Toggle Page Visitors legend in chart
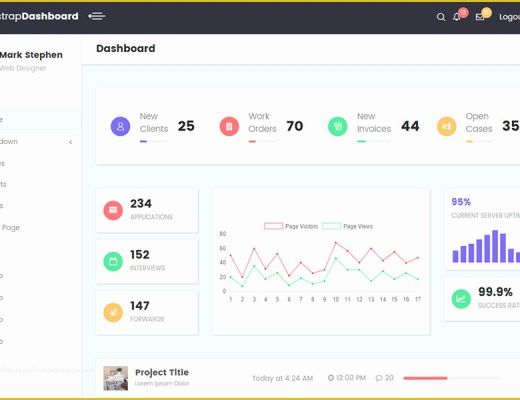520x400 pixels. [291, 226]
